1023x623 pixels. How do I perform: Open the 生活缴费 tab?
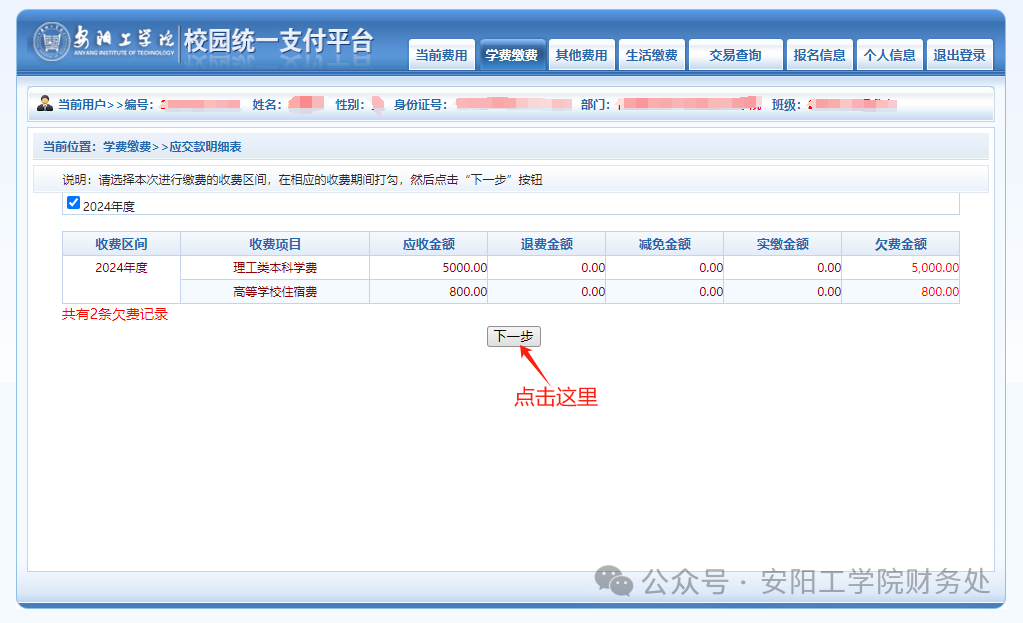point(651,56)
